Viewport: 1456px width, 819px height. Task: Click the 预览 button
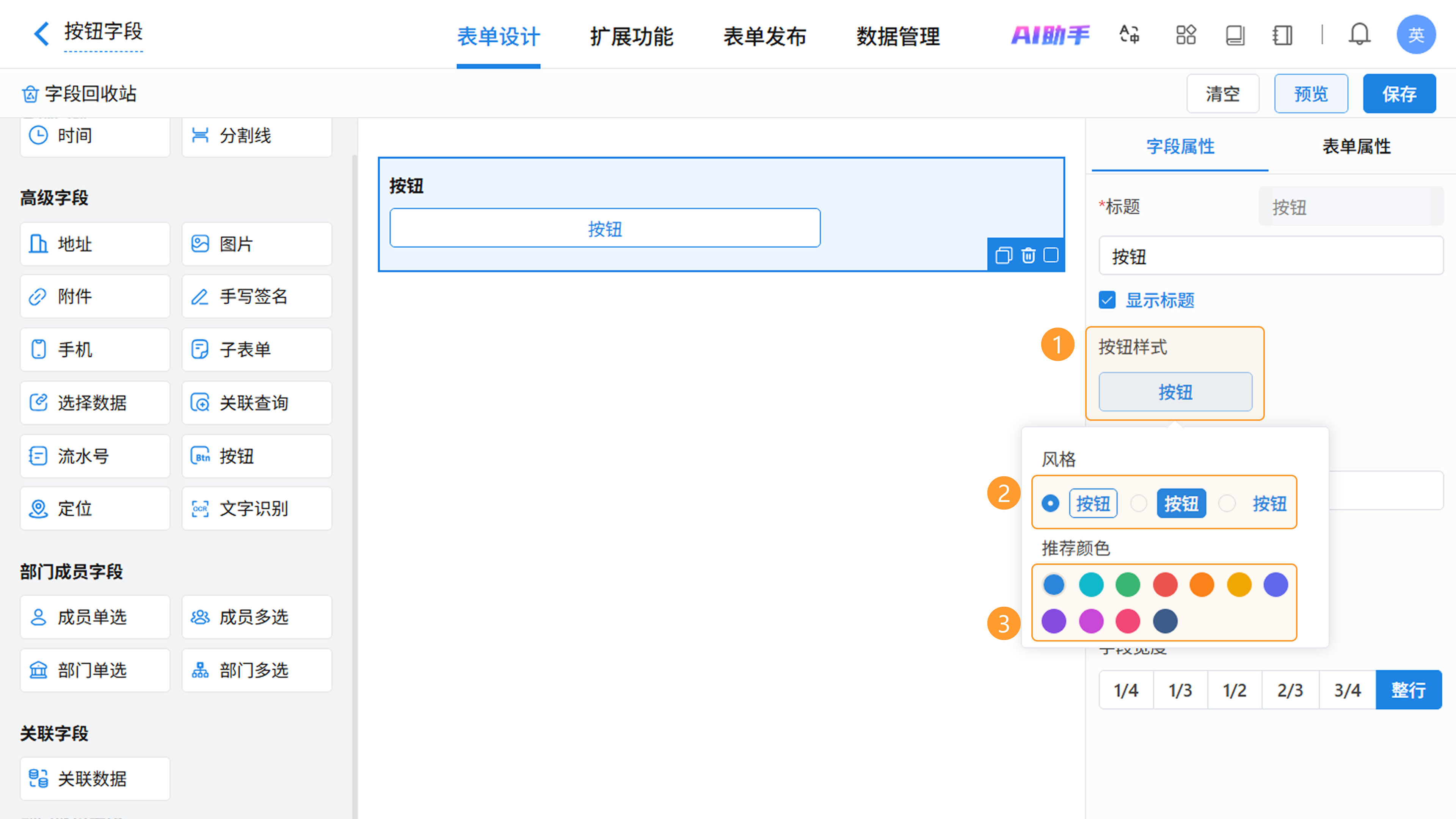coord(1311,94)
